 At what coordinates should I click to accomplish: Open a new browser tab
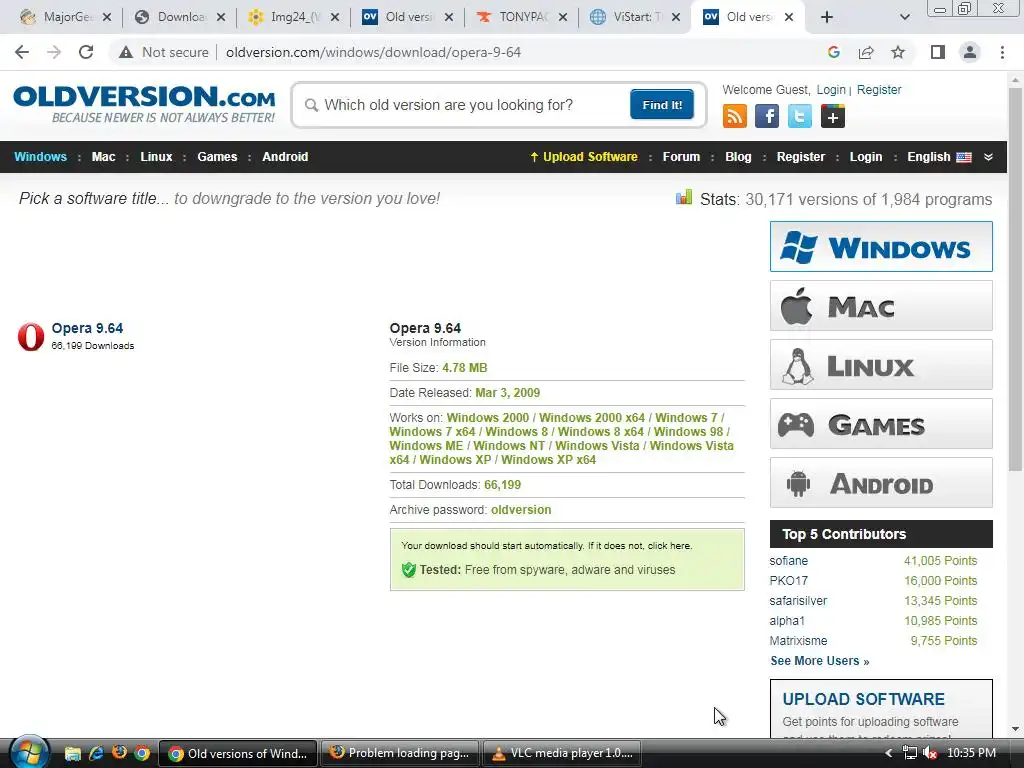[827, 17]
